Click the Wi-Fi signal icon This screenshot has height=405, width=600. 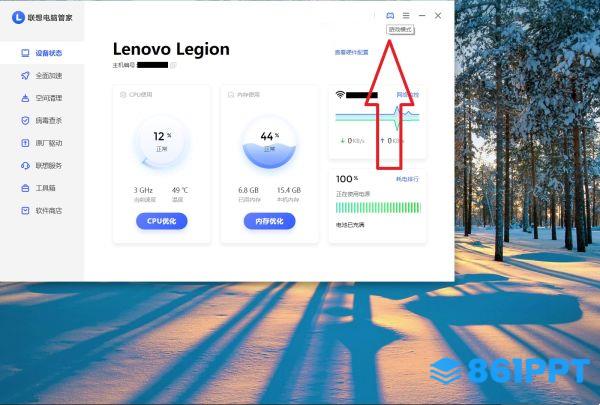(340, 95)
